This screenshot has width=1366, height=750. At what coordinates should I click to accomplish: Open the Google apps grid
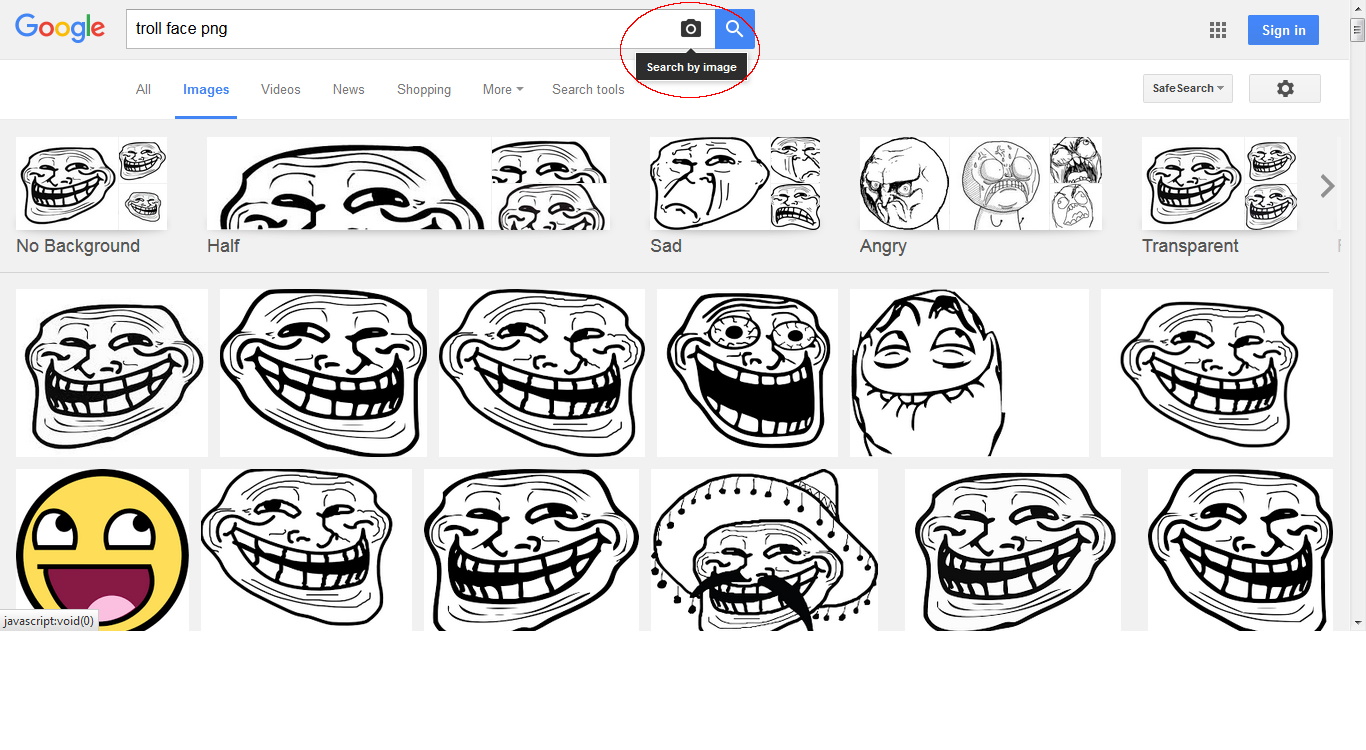click(1217, 30)
